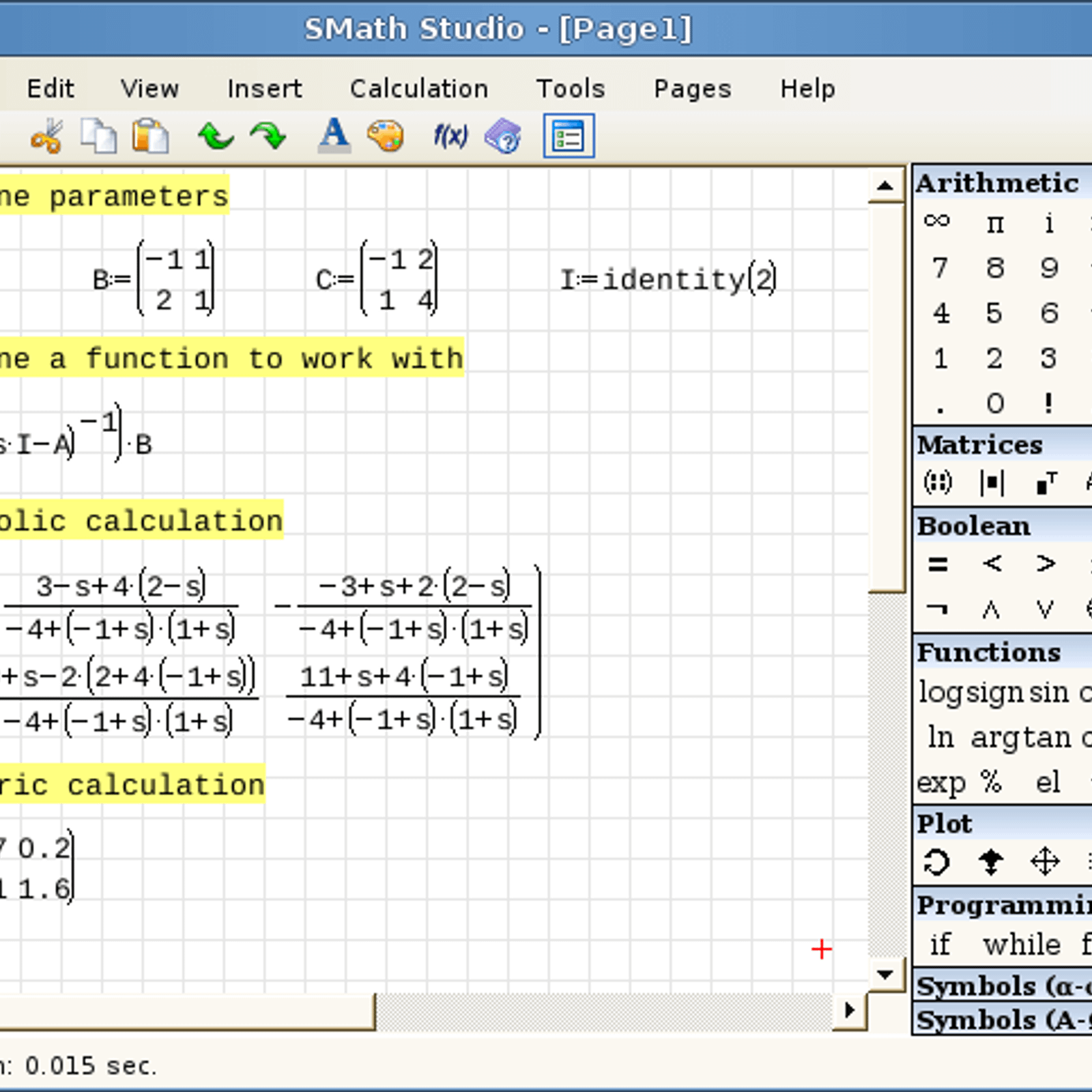1092x1092 pixels.
Task: Insert Boolean equals operator
Action: [x=938, y=564]
